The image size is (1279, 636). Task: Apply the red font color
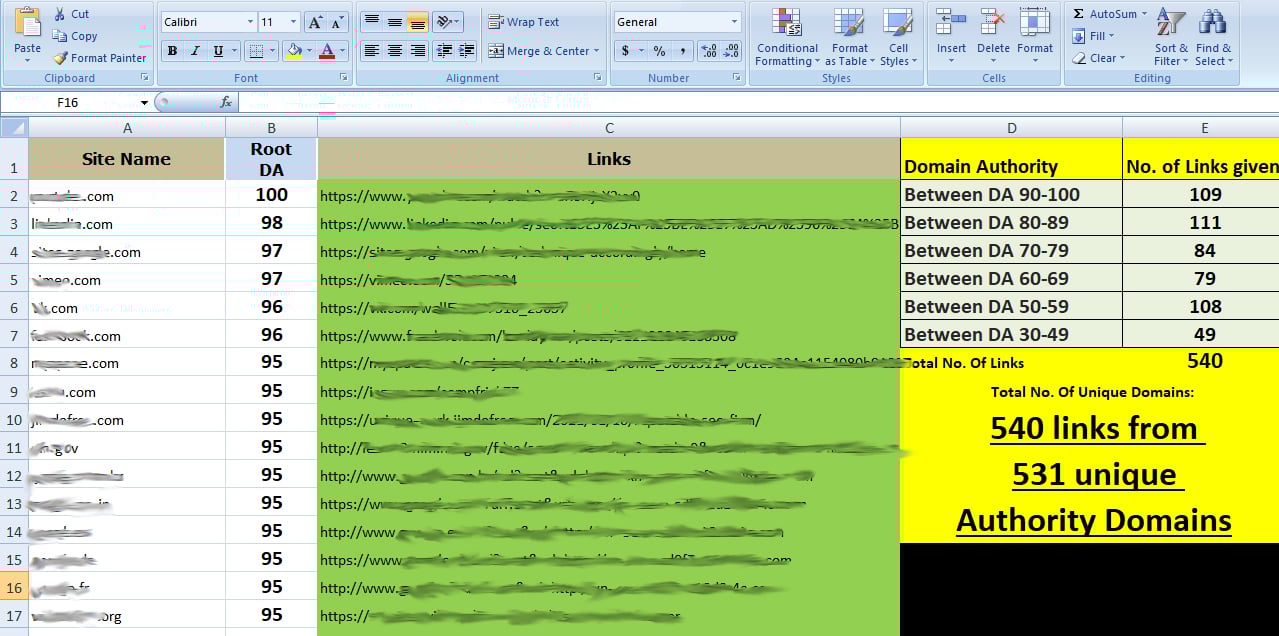click(x=327, y=51)
